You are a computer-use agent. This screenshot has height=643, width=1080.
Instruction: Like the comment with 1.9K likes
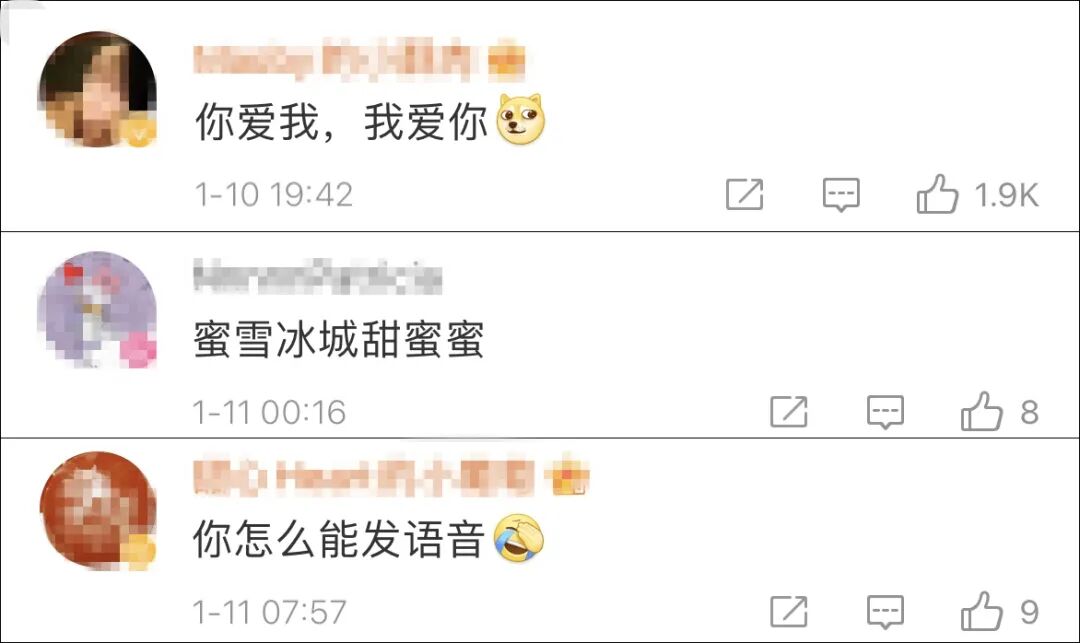[x=937, y=194]
